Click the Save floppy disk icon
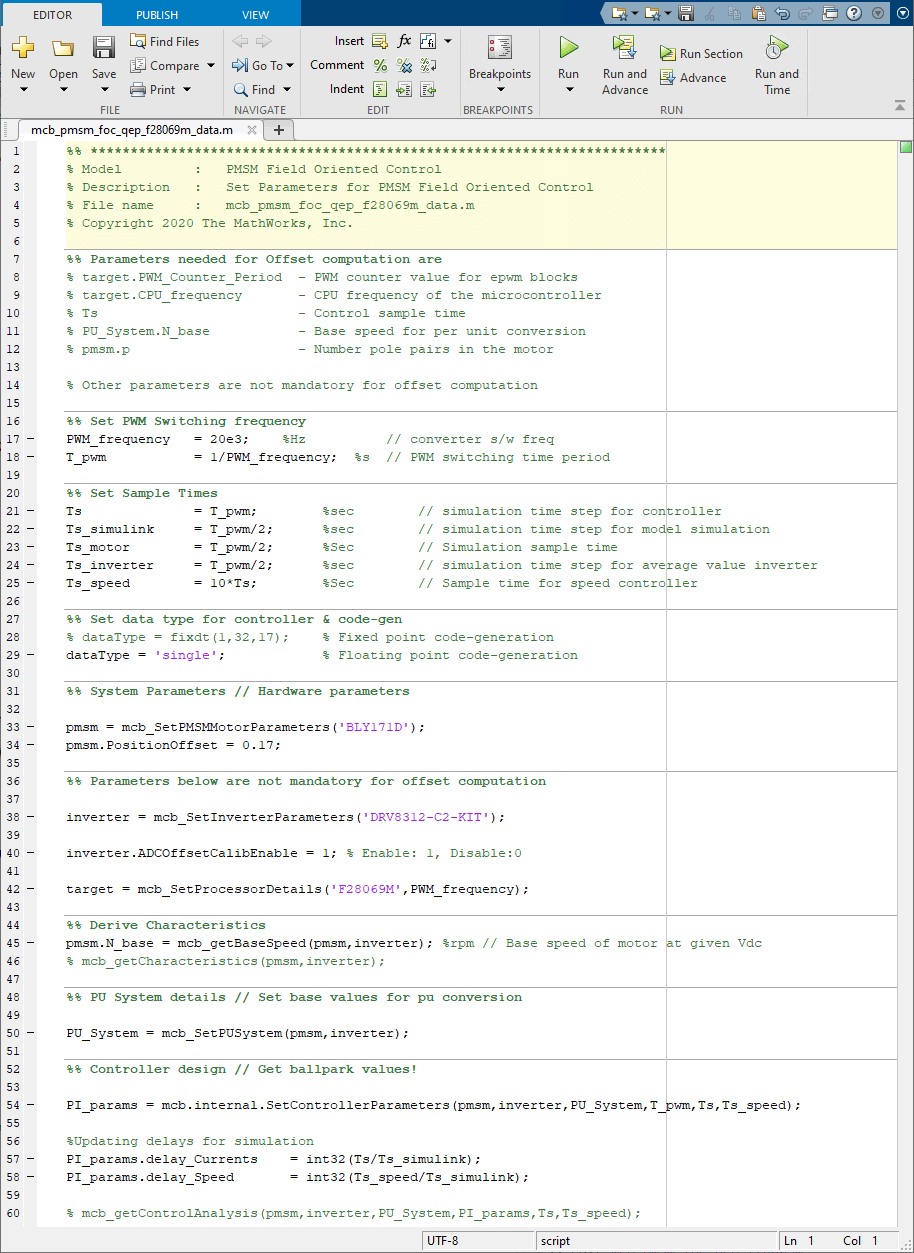The image size is (914, 1253). 104,47
